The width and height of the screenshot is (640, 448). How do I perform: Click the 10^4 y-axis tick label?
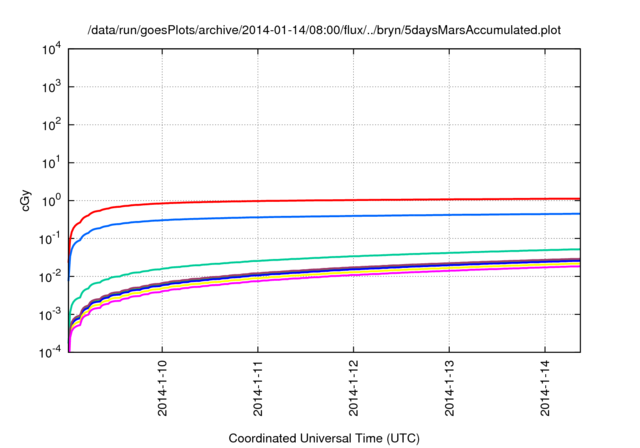[x=51, y=49]
